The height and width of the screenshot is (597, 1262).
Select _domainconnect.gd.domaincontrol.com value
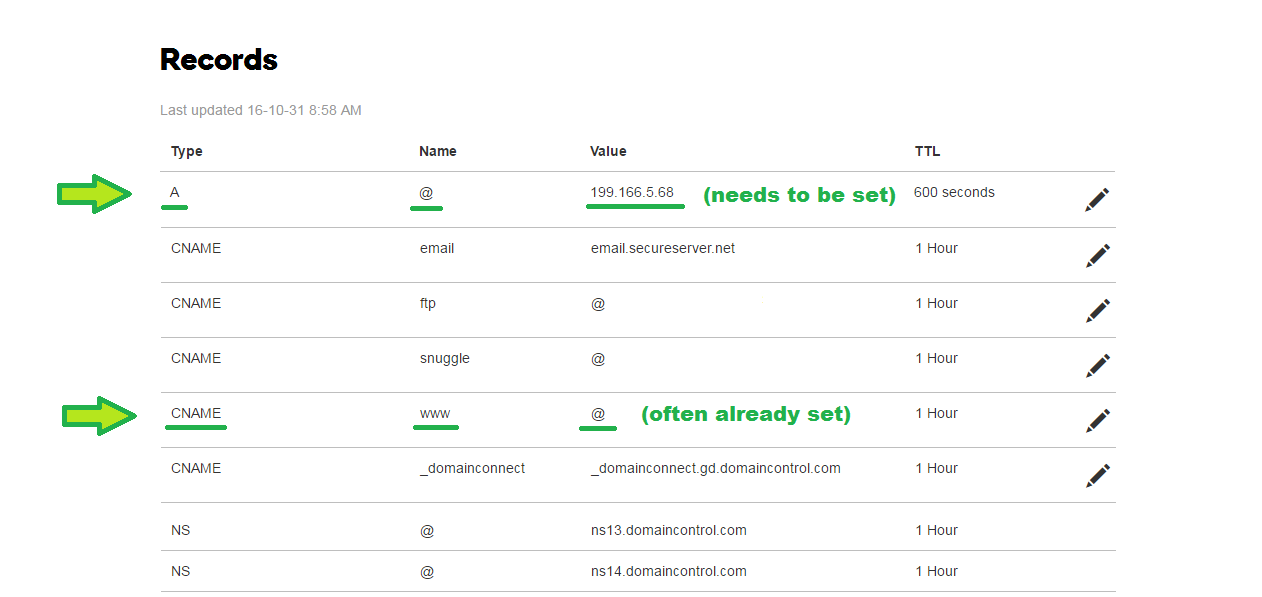pos(715,468)
